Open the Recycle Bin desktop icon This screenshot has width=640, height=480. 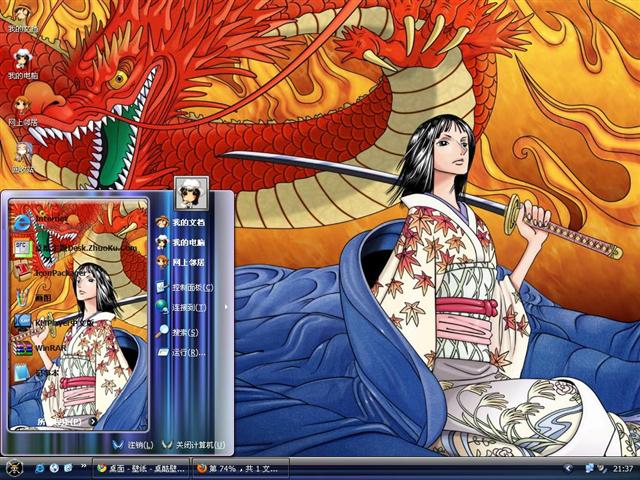click(x=23, y=158)
